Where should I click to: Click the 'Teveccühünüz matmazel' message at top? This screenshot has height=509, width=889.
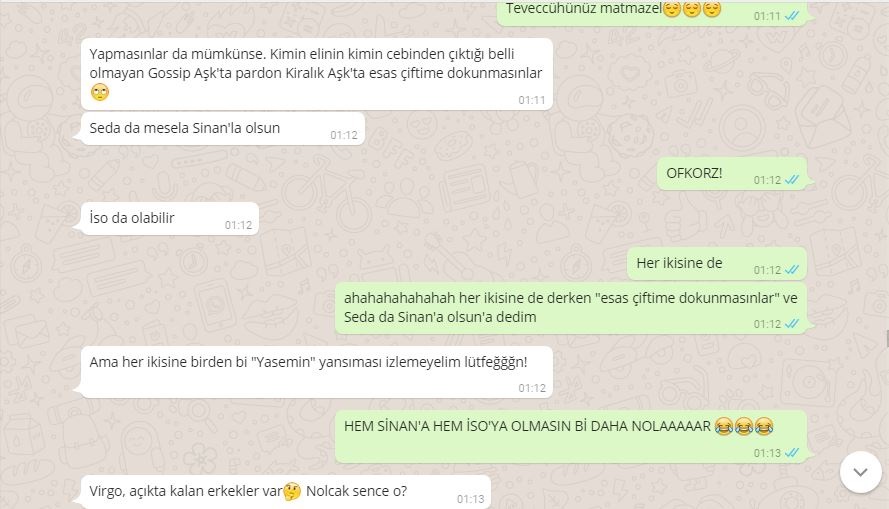[652, 12]
